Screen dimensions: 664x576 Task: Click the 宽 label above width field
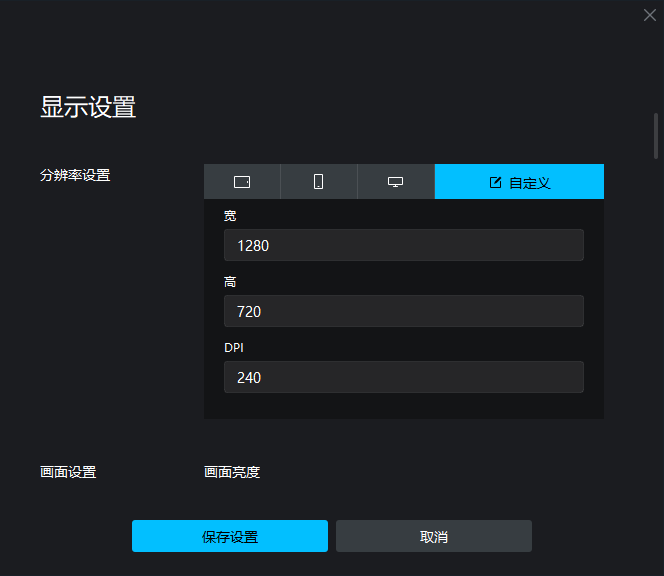230,216
